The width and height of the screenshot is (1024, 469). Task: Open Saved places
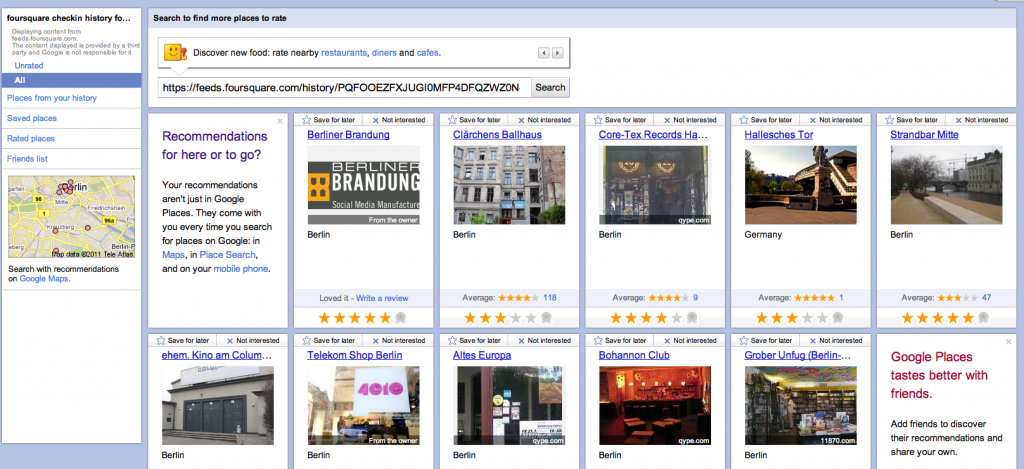[31, 118]
